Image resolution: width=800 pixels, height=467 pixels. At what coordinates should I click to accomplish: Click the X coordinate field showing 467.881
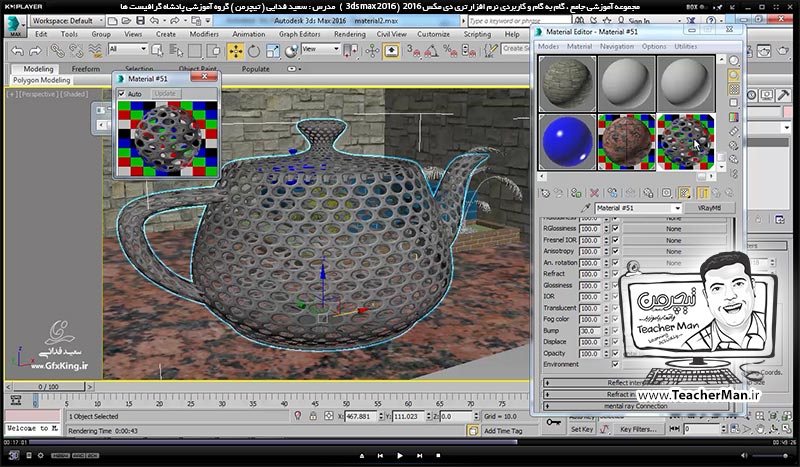pyautogui.click(x=361, y=416)
